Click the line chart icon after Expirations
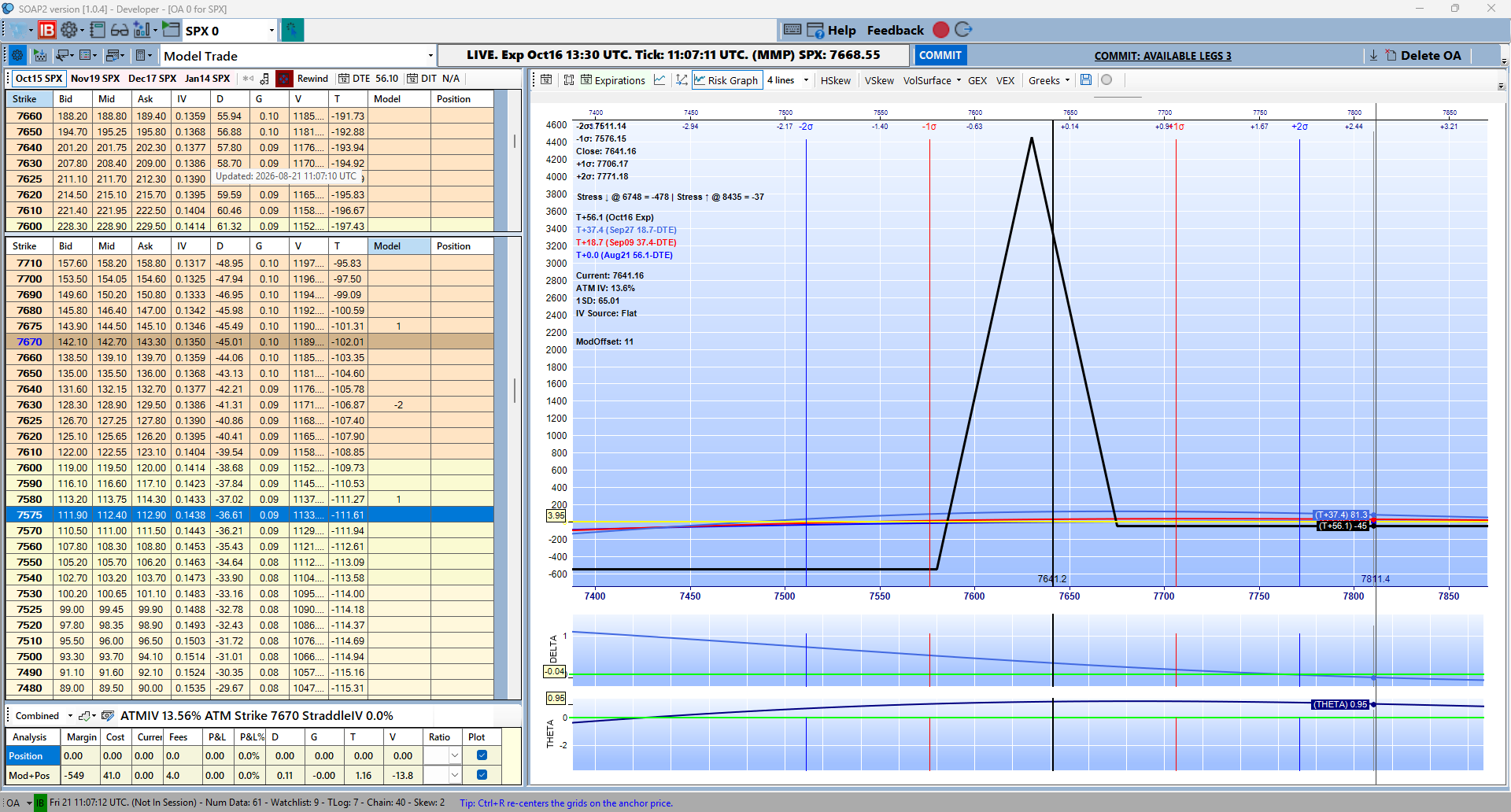Image resolution: width=1511 pixels, height=812 pixels. (x=659, y=80)
